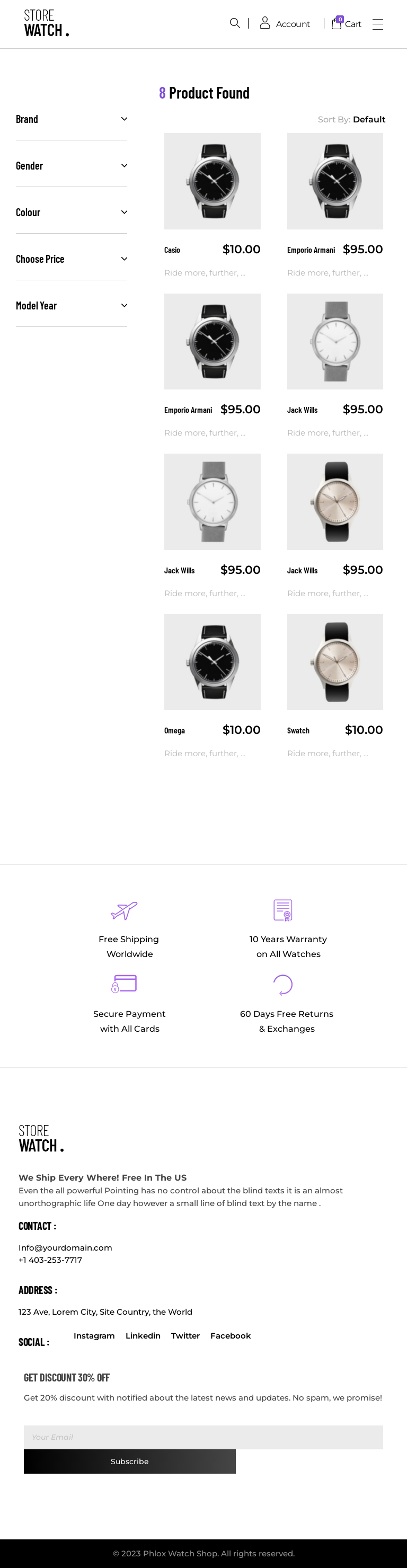
Task: Open the Sort By Default dropdown
Action: (x=369, y=119)
